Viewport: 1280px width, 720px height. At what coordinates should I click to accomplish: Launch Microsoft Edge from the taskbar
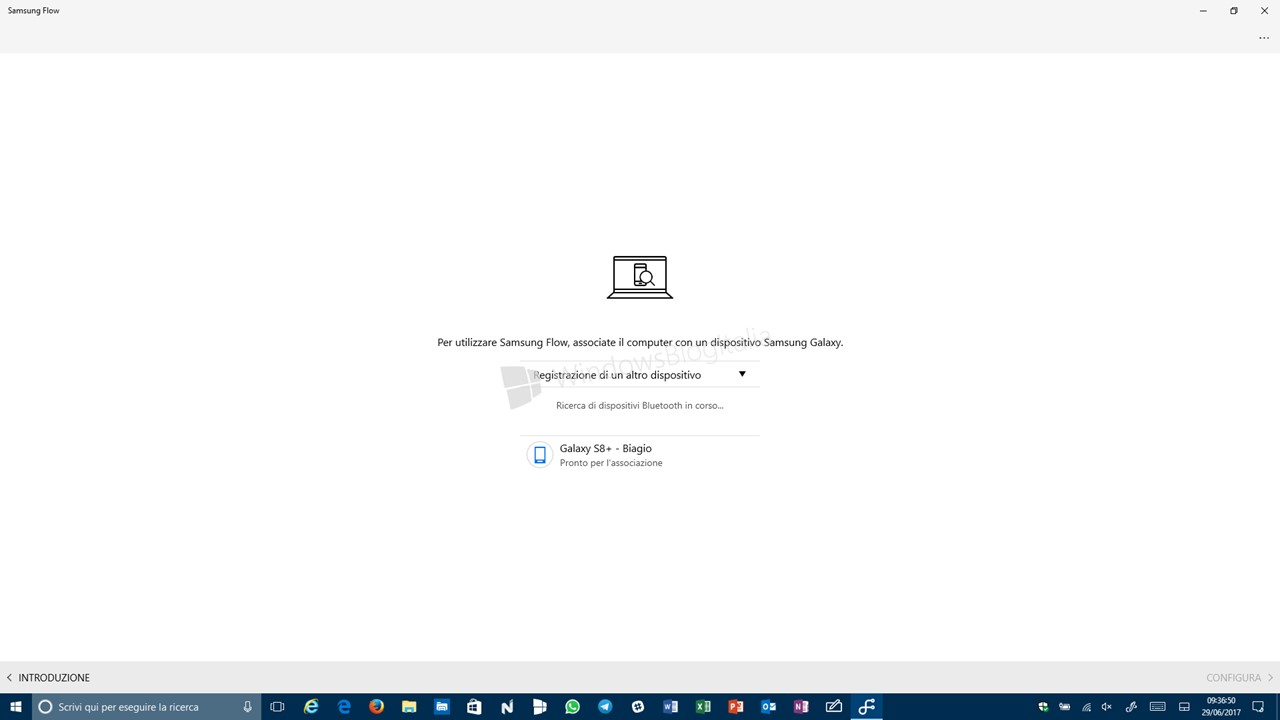click(x=344, y=706)
